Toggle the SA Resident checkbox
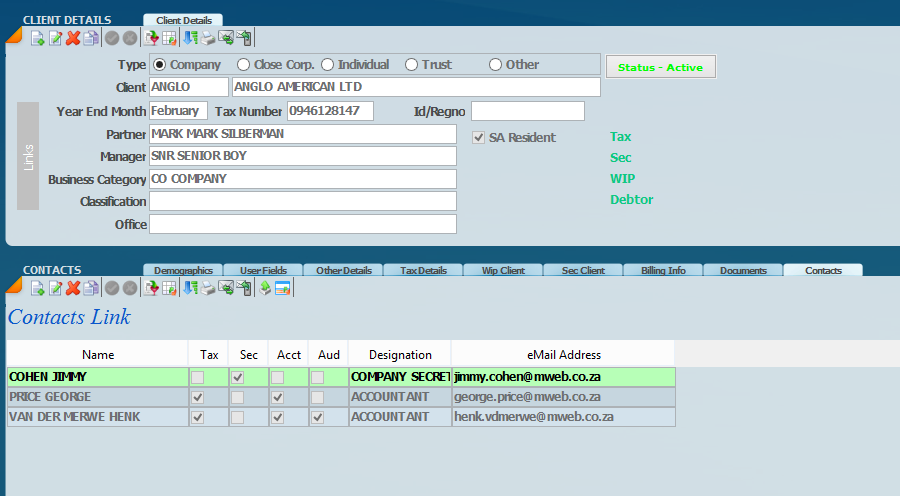Screen dimensions: 900x496 (x=479, y=138)
